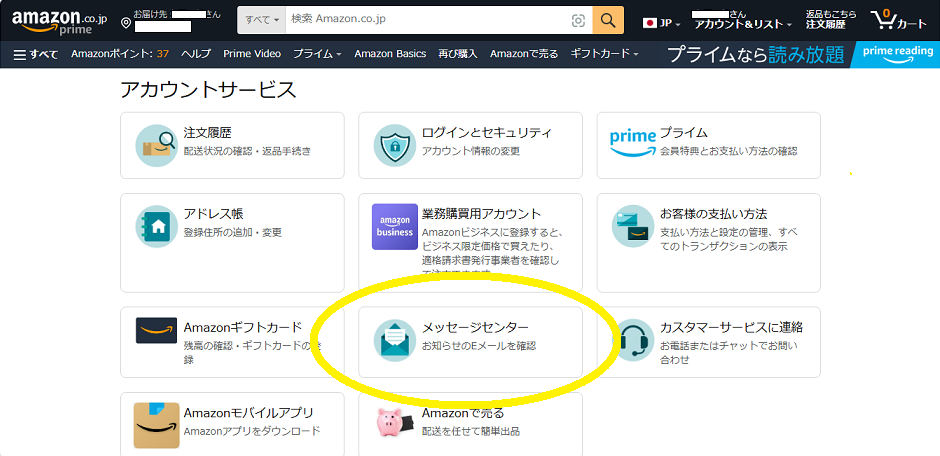Click the カート label next to cart
Viewport: 940px width, 456px height.
912,24
